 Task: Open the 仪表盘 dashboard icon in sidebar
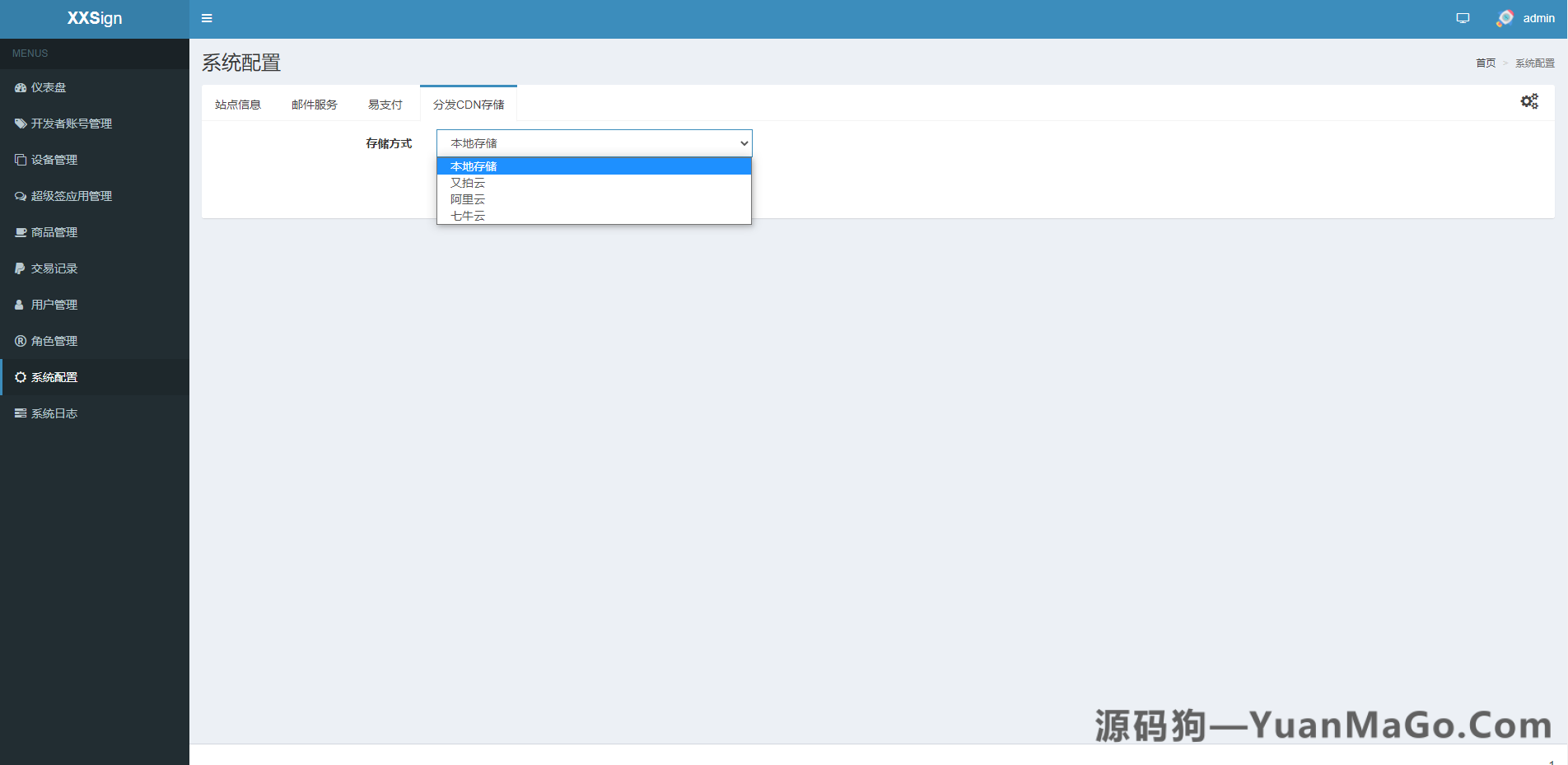point(20,87)
